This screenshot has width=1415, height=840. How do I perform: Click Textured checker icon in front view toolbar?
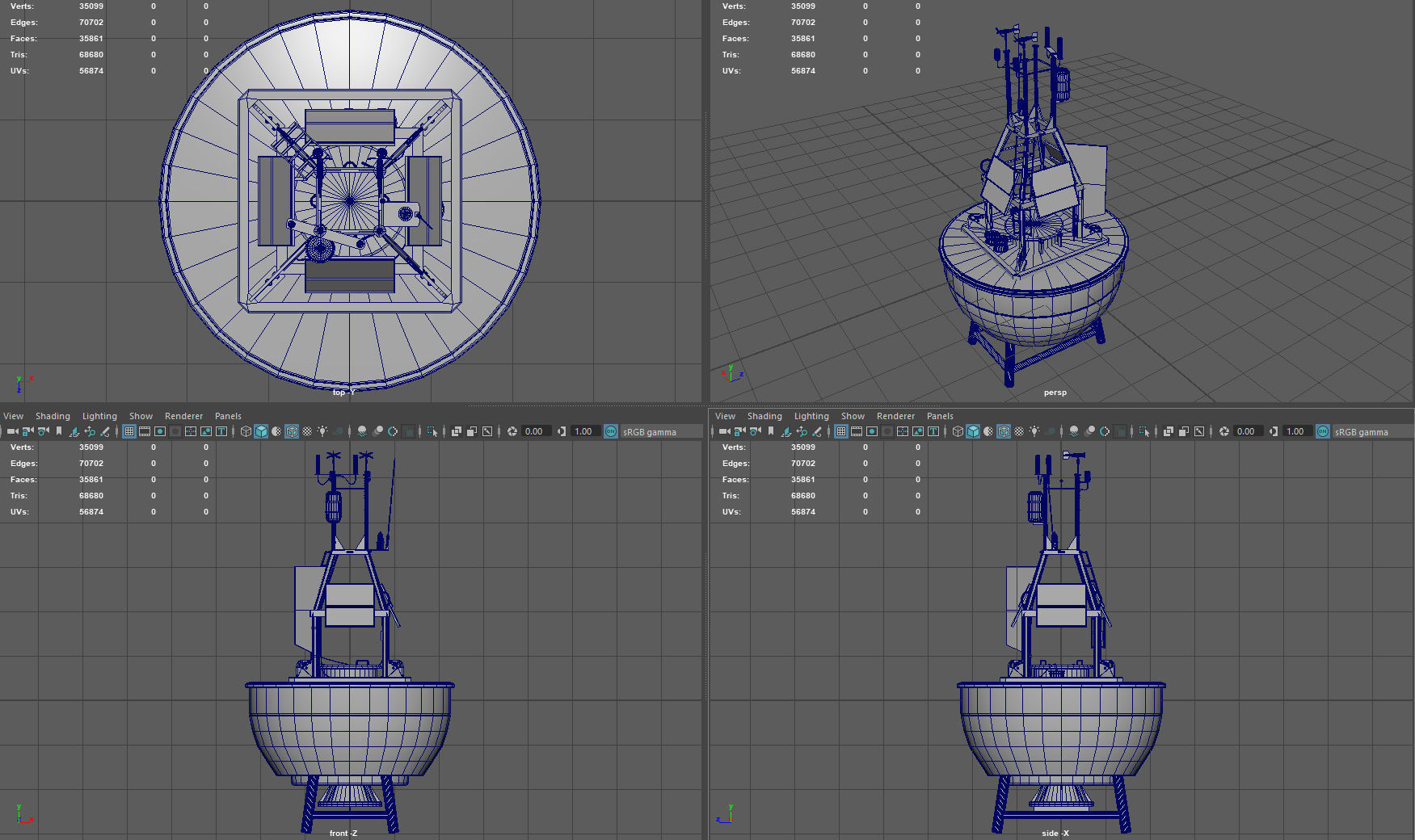pos(307,431)
